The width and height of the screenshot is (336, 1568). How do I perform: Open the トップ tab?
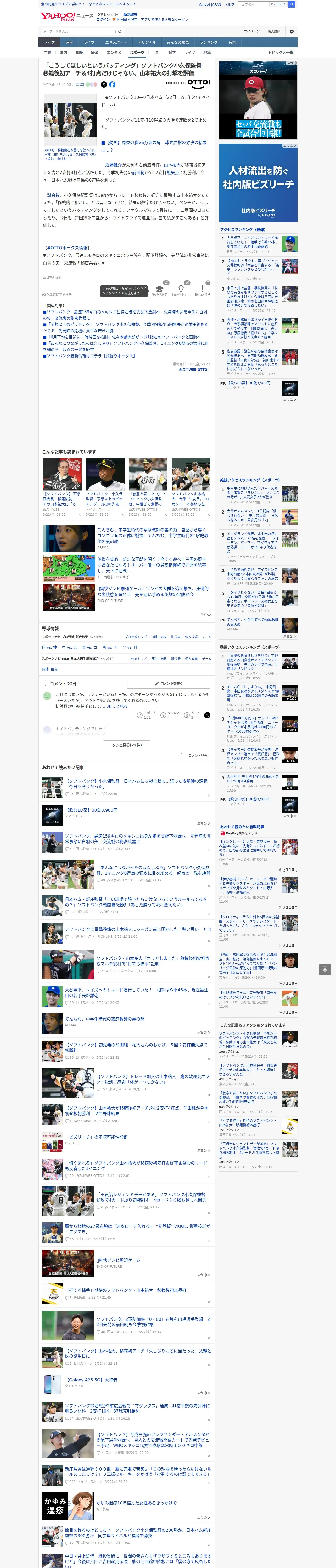coord(49,43)
